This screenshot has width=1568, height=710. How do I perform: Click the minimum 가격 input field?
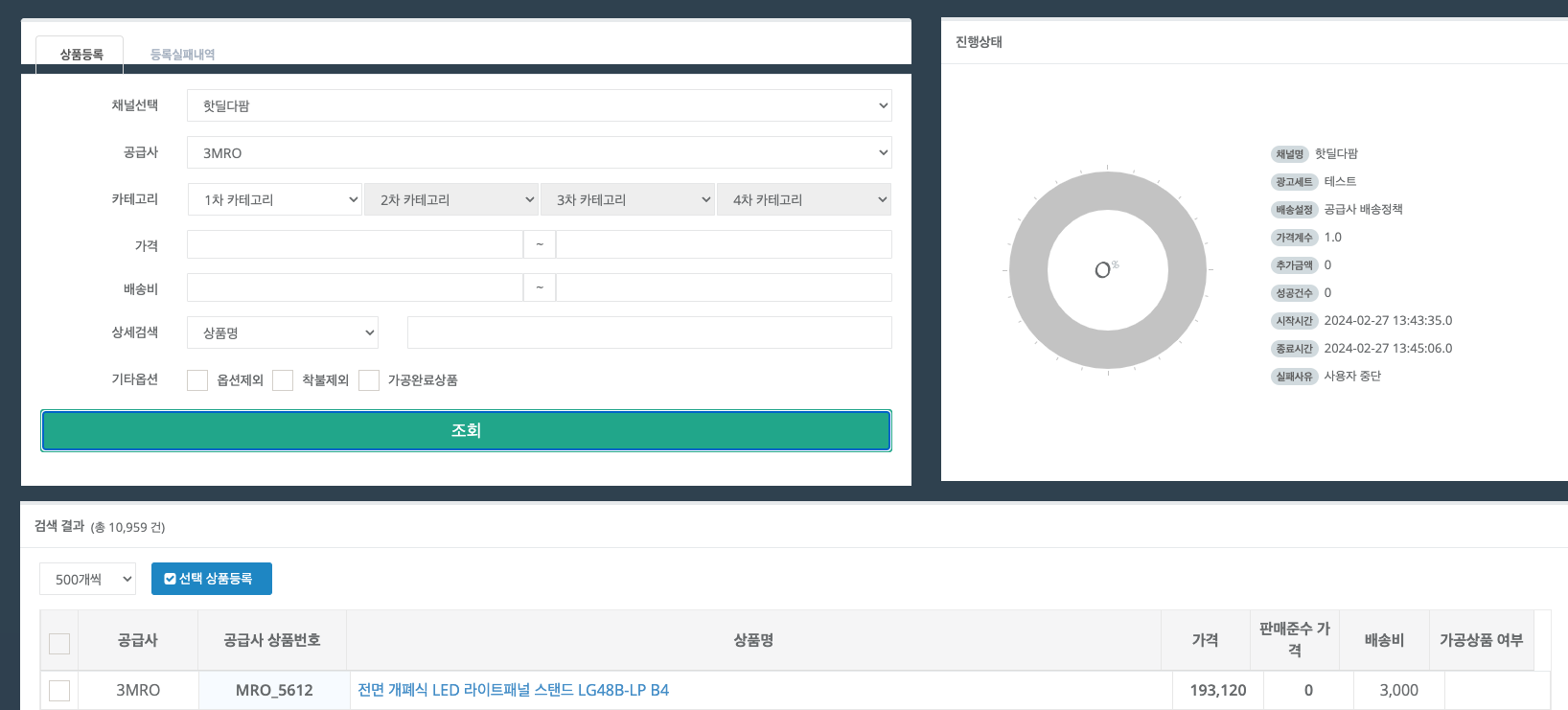tap(355, 244)
